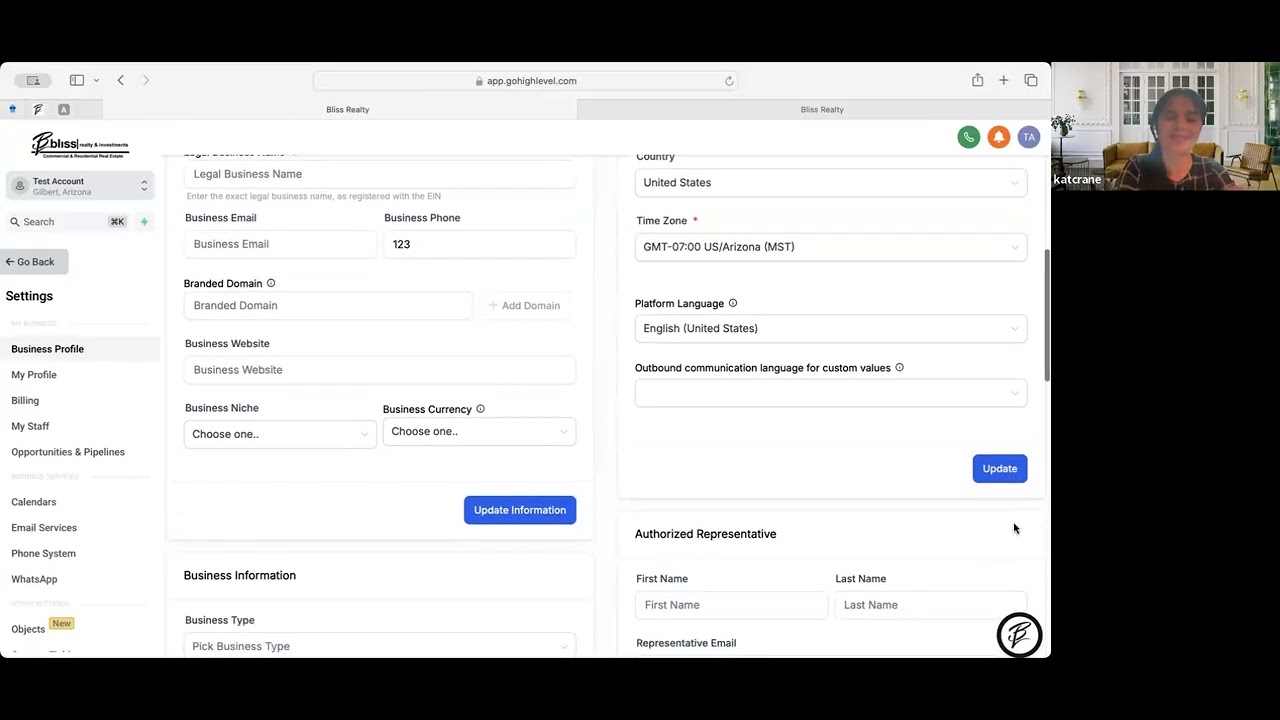This screenshot has height=720, width=1280.
Task: Click the Bliss Realty logo
Action: [x=80, y=145]
